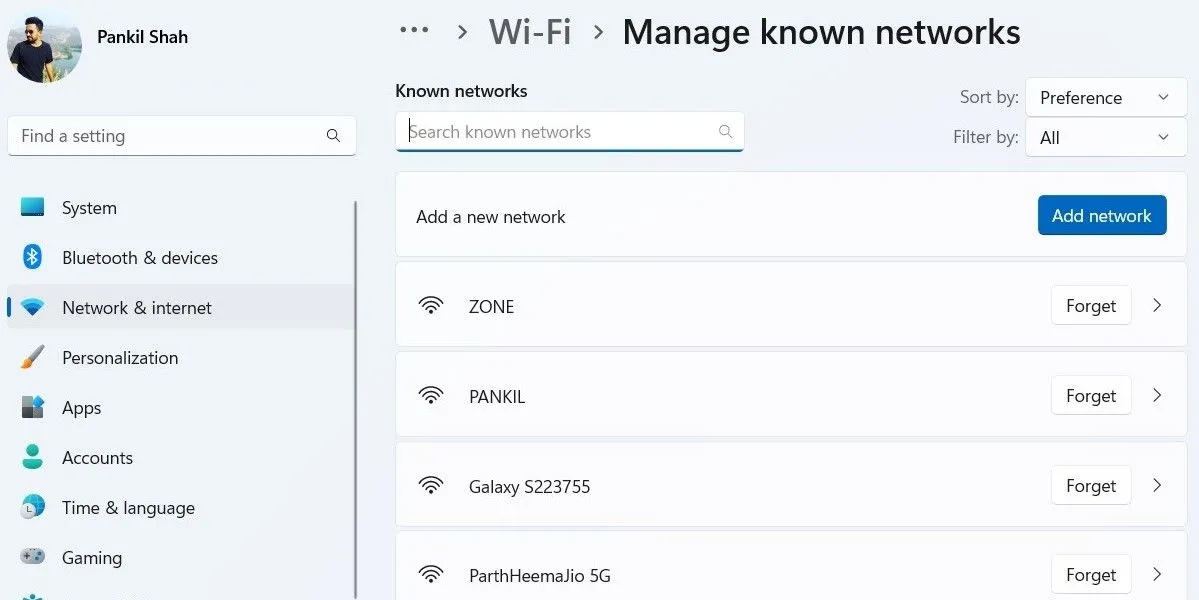Click the Personalization paintbrush icon
1199x600 pixels.
point(34,357)
